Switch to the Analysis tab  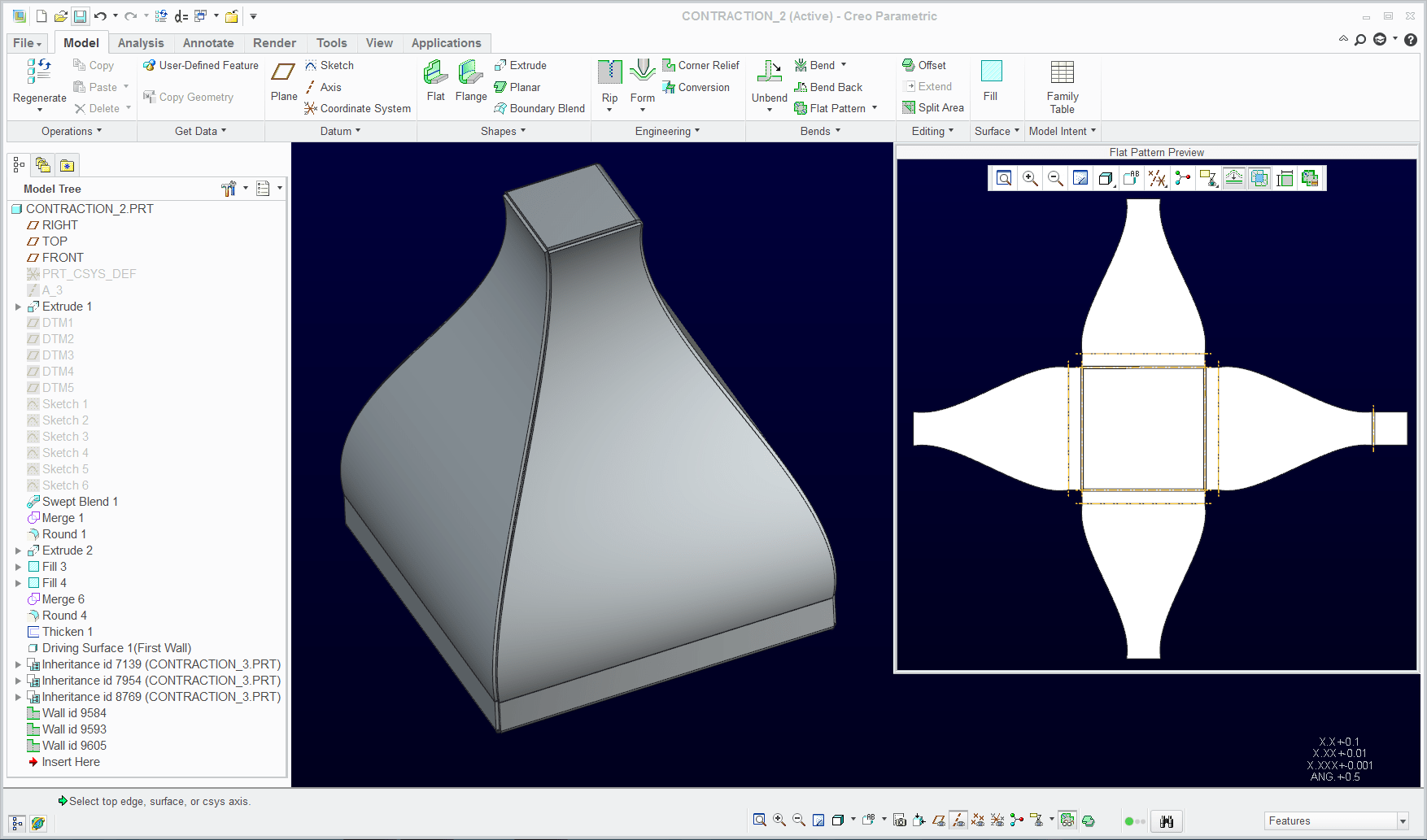click(x=141, y=42)
